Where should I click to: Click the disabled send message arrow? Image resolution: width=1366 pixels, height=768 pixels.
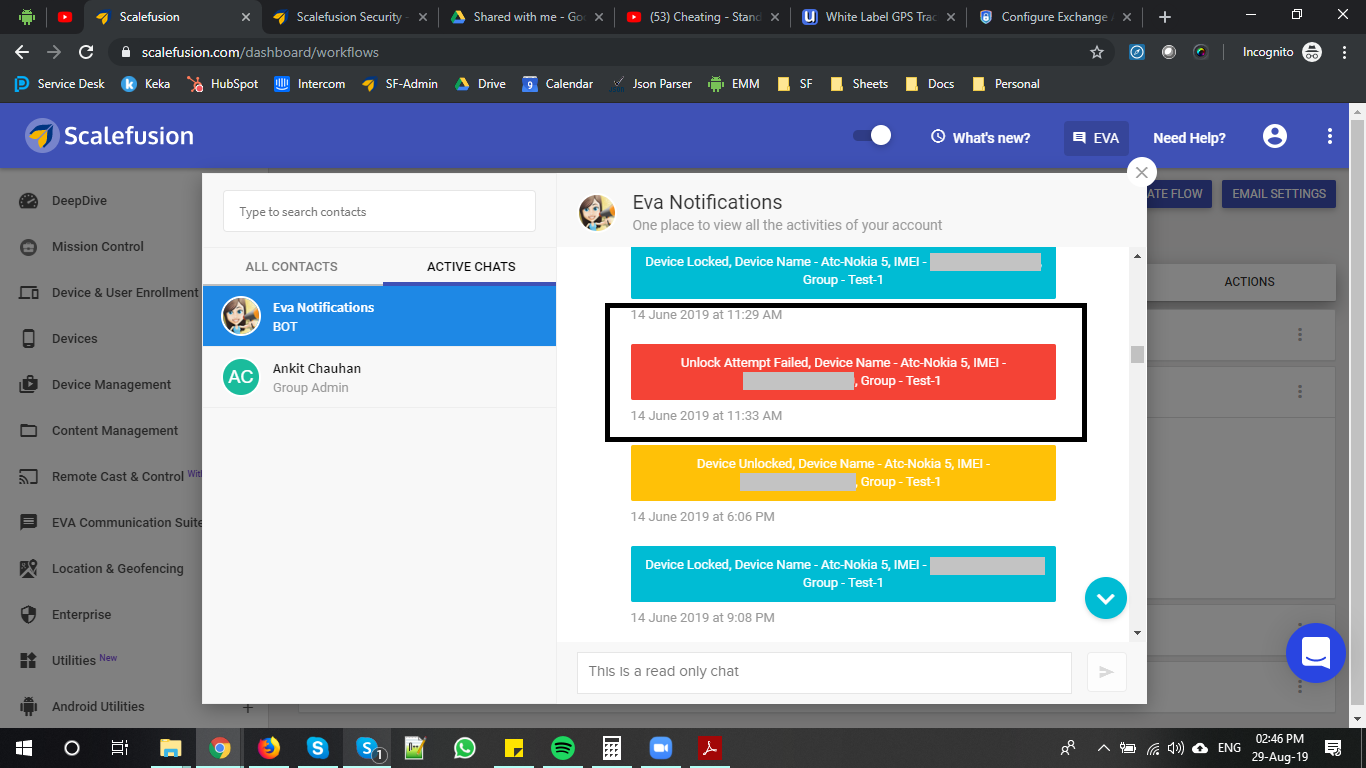tap(1106, 672)
